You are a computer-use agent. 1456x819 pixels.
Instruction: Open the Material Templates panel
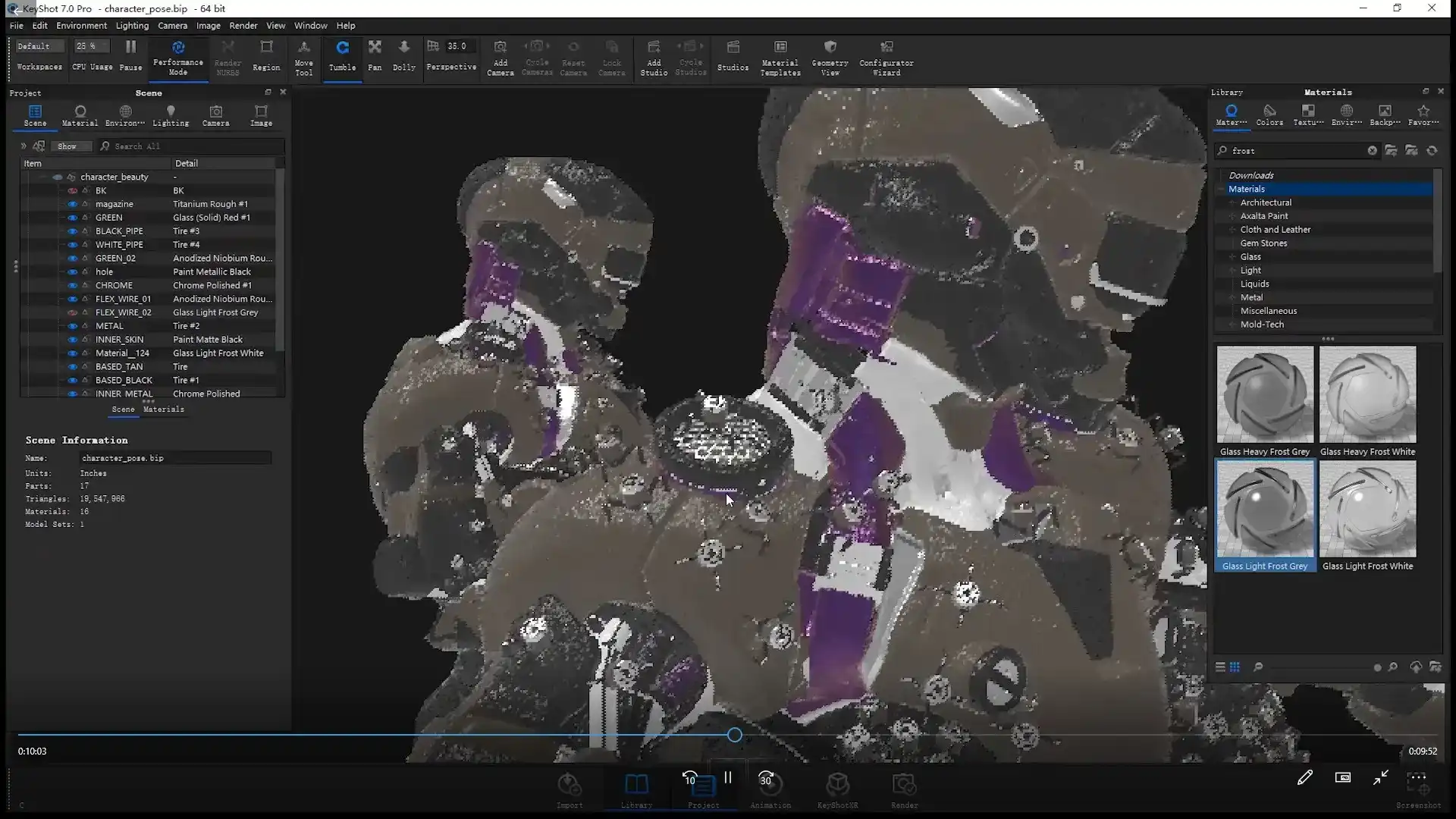(x=780, y=57)
